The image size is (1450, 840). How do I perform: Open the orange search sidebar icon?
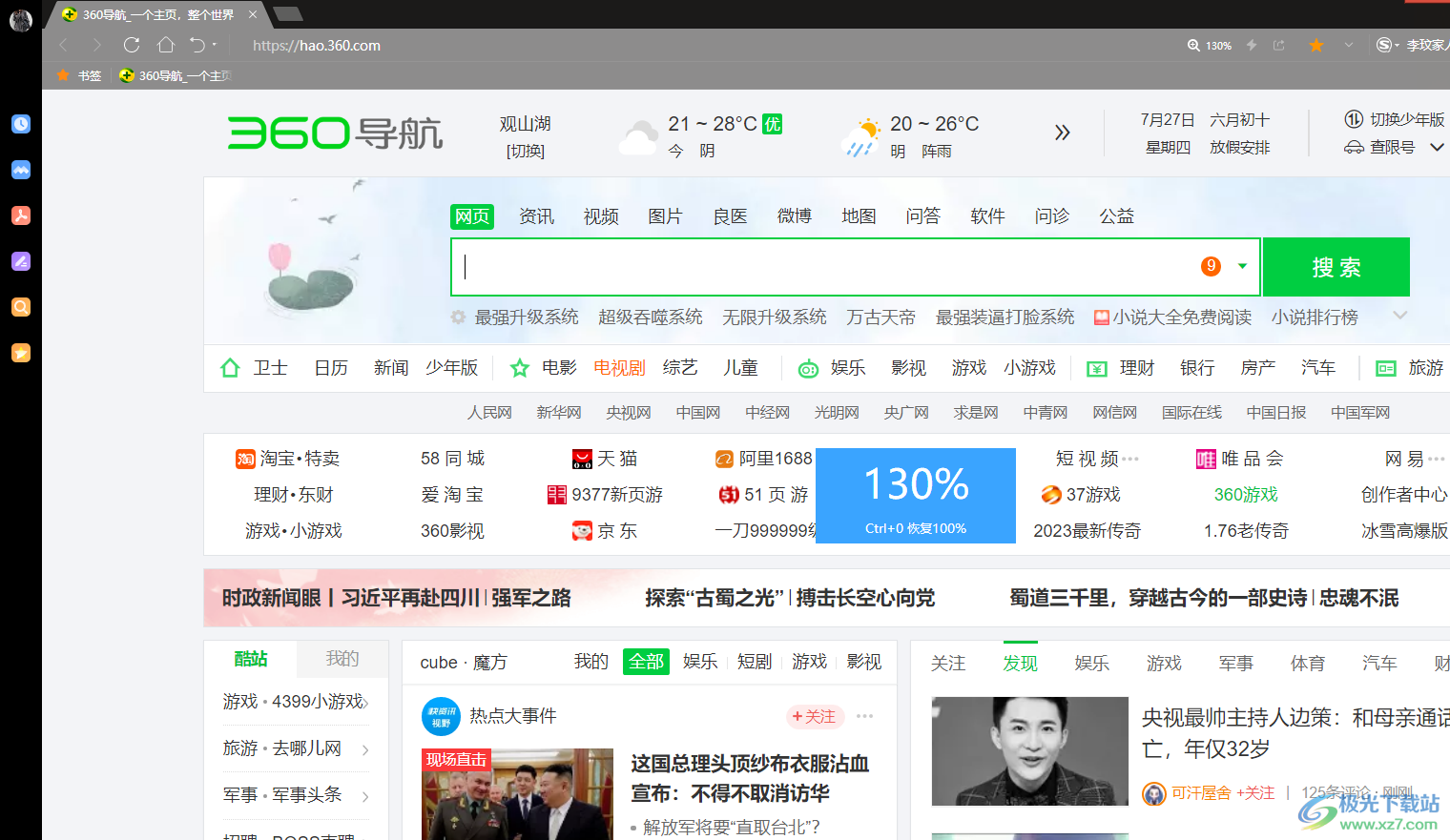[x=21, y=307]
